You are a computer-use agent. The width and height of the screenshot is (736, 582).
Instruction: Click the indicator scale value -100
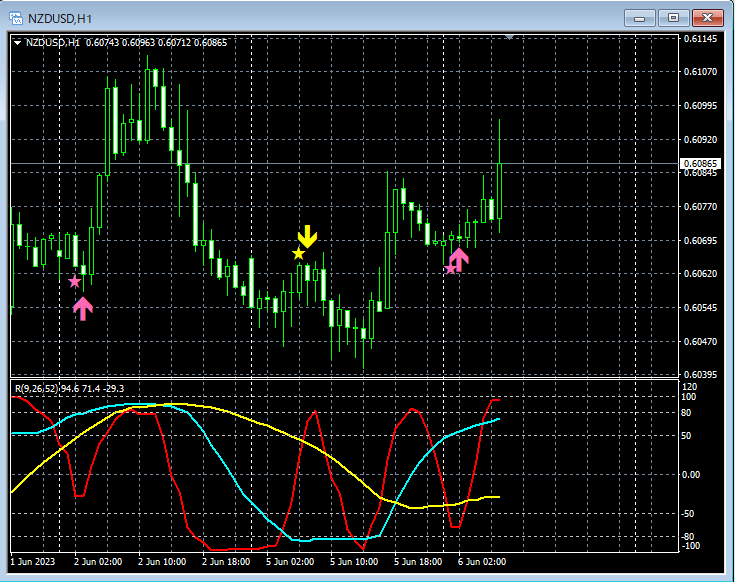click(x=690, y=545)
